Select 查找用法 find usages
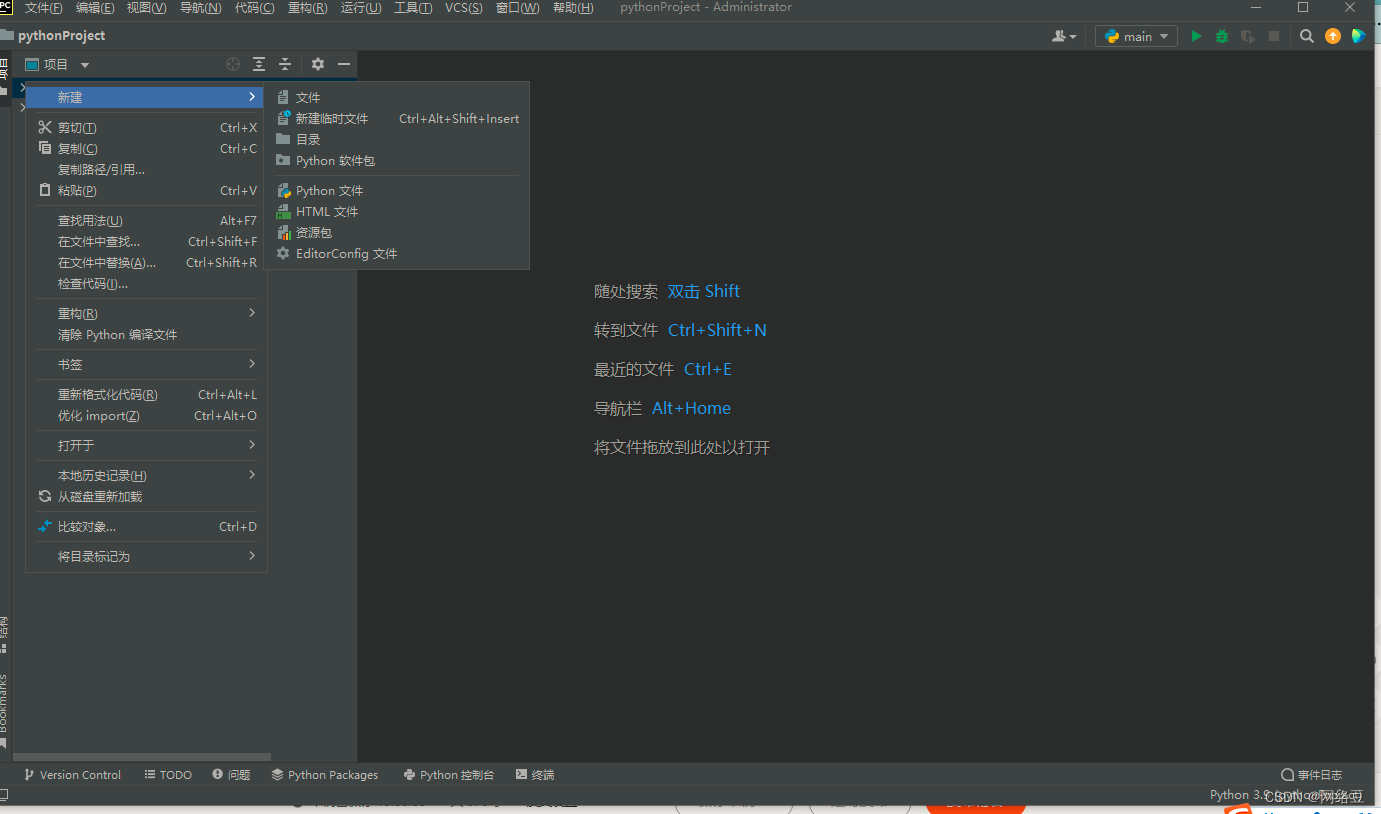Screen dimensions: 1381x814 (146, 220)
